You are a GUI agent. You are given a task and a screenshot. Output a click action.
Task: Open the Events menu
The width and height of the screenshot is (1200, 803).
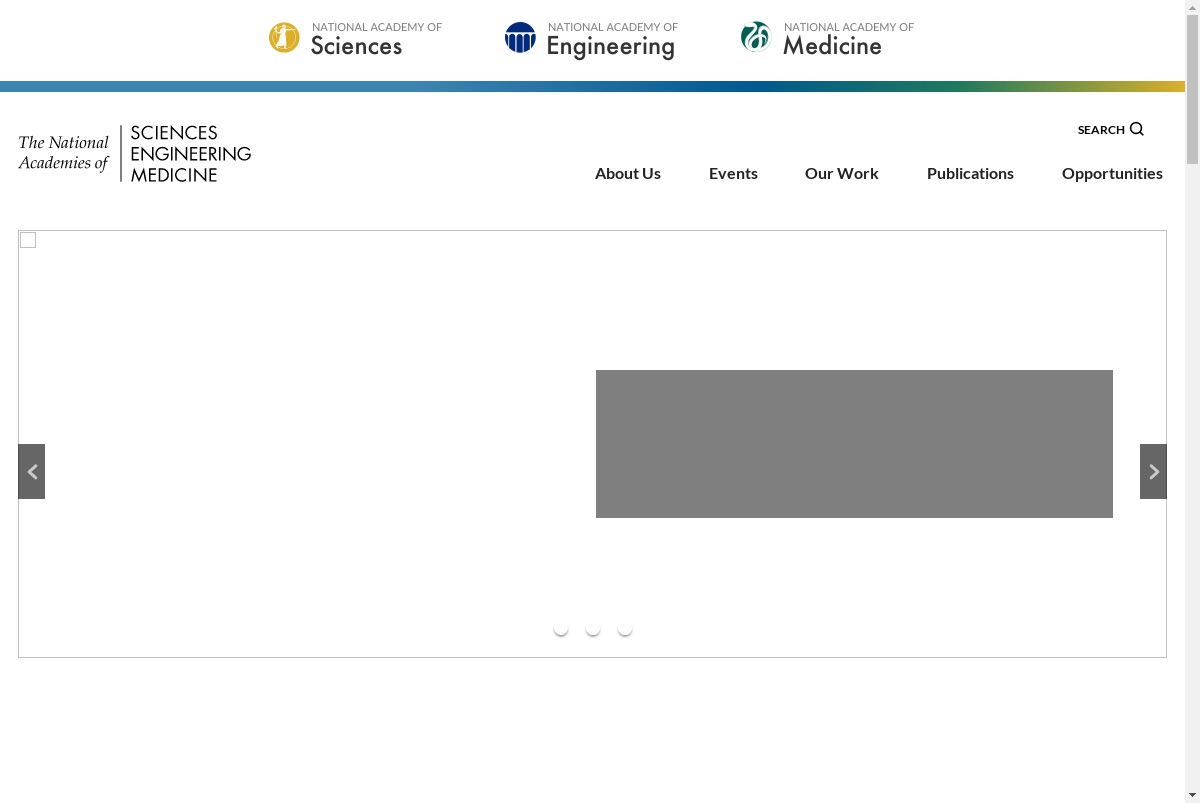click(733, 173)
